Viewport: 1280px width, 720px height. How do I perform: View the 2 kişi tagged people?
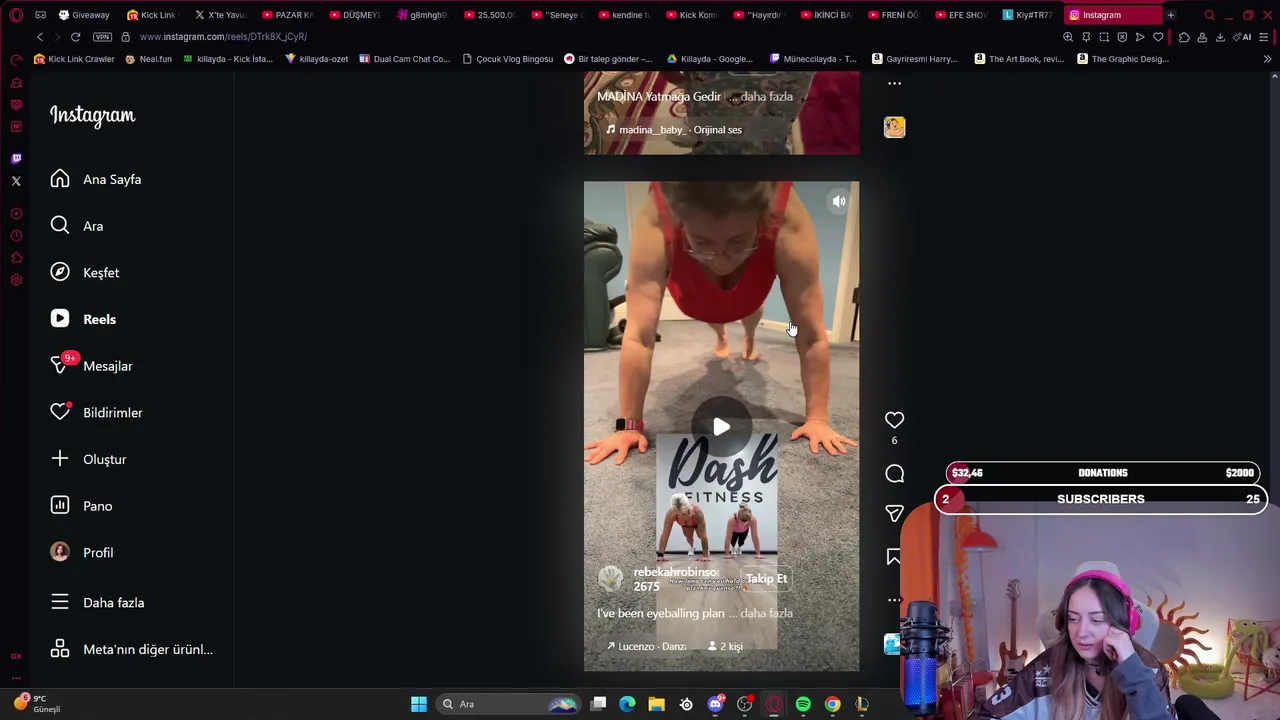click(x=725, y=647)
